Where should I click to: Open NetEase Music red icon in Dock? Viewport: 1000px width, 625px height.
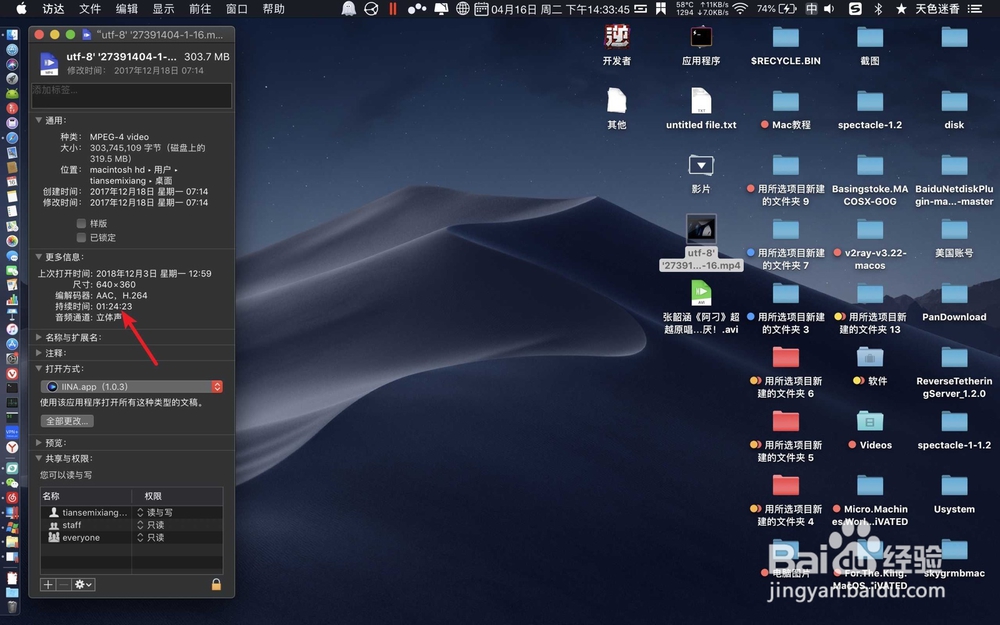[x=12, y=498]
